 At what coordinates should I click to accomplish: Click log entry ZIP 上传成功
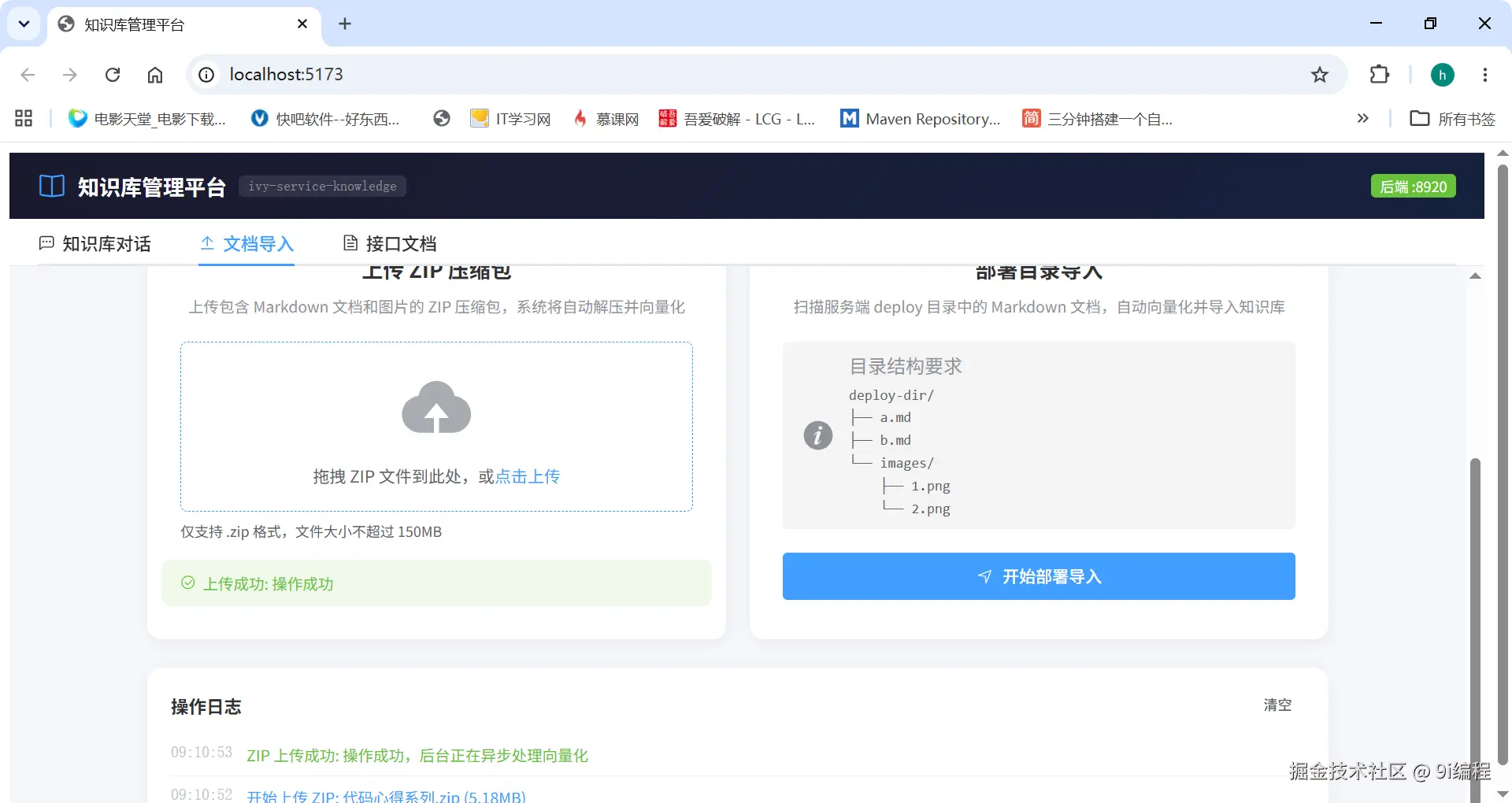[417, 756]
